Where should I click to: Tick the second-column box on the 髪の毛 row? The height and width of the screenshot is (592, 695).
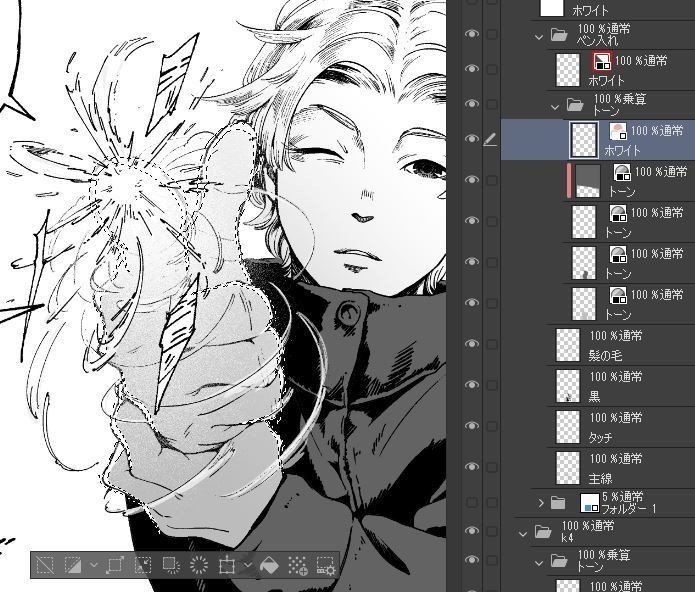(492, 344)
